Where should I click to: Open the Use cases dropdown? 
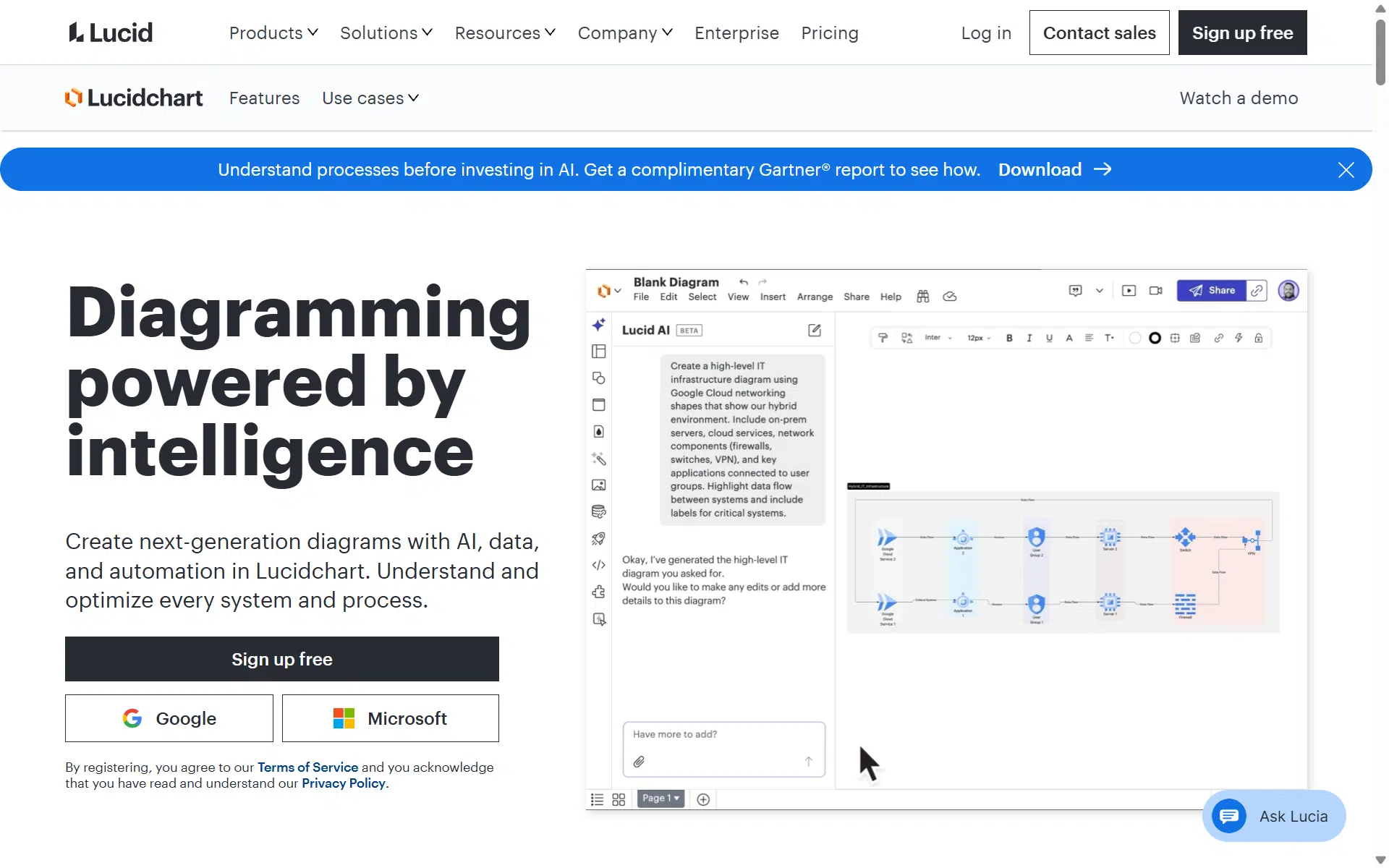tap(370, 98)
